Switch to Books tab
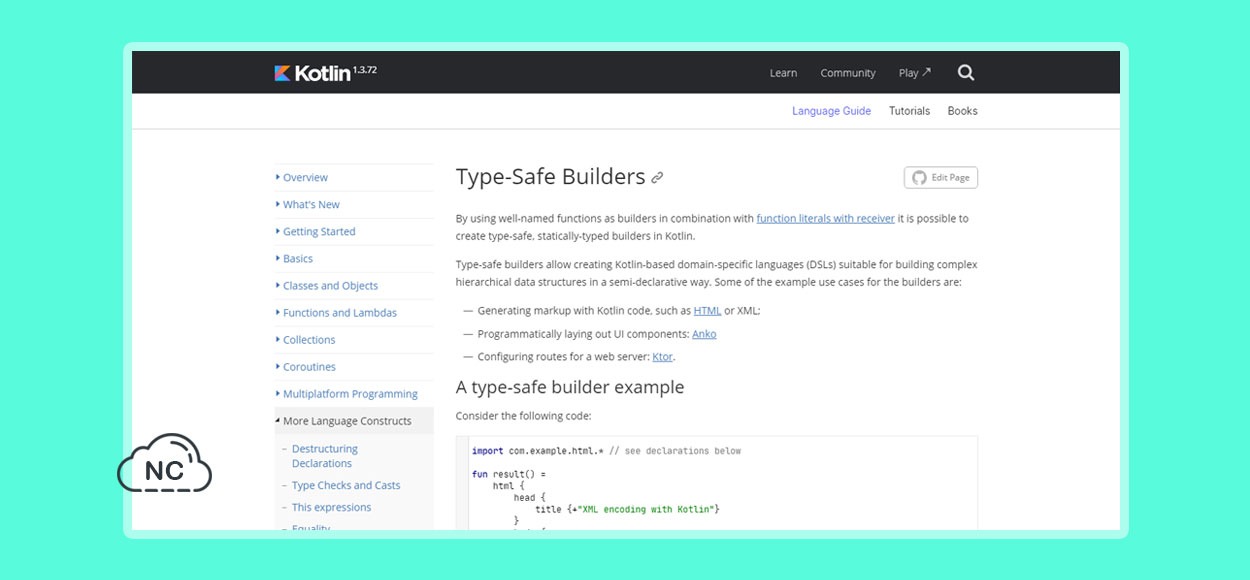The image size is (1250, 580). [x=962, y=111]
